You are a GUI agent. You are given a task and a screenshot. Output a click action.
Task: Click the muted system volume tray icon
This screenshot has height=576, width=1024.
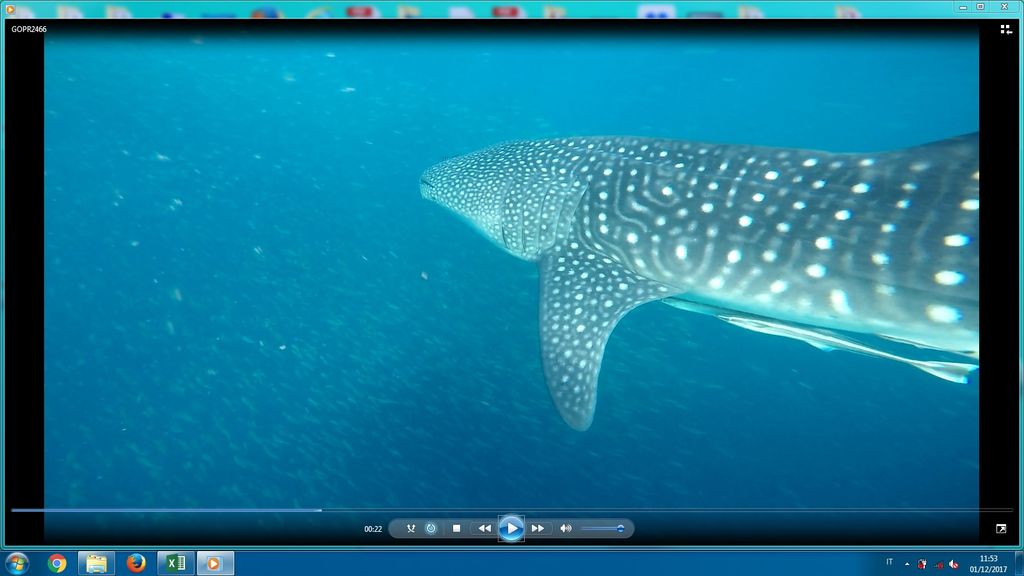click(x=953, y=563)
